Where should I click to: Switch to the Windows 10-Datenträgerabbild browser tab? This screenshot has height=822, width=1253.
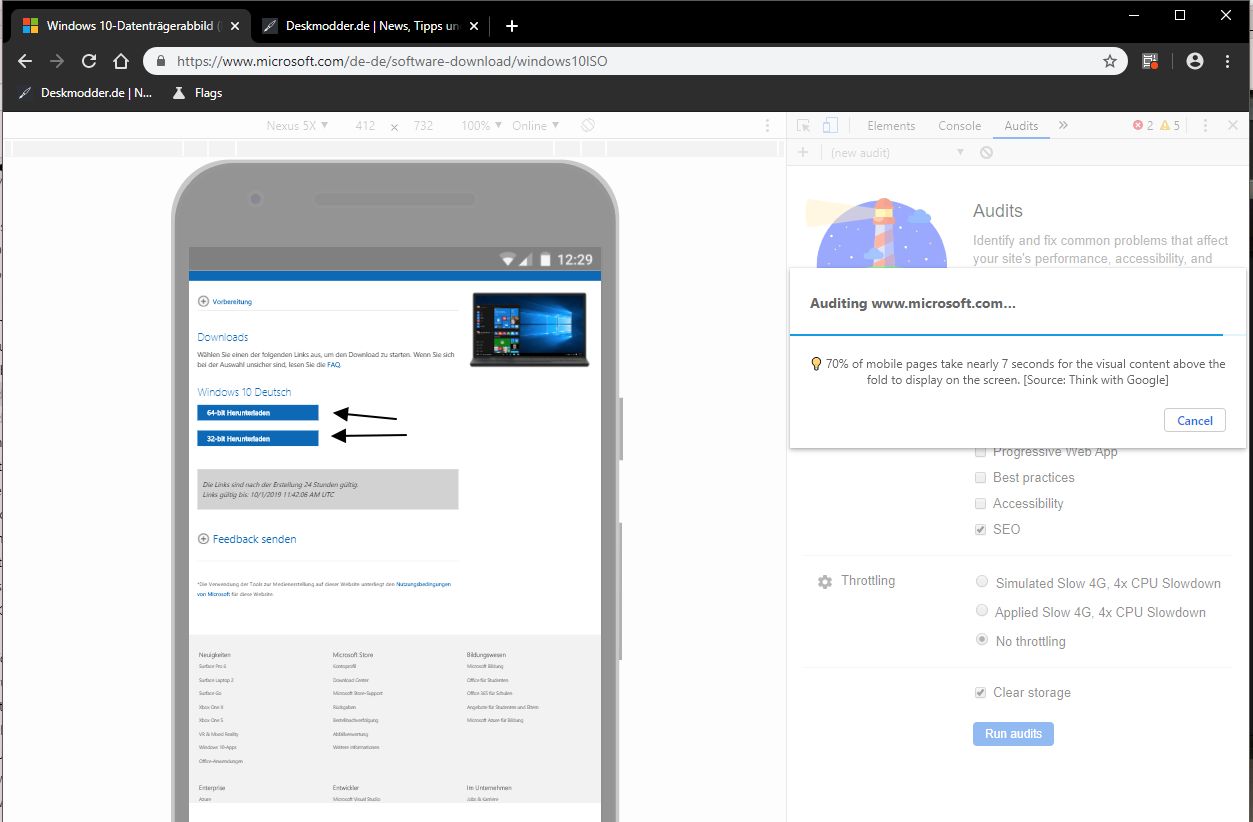[x=130, y=26]
